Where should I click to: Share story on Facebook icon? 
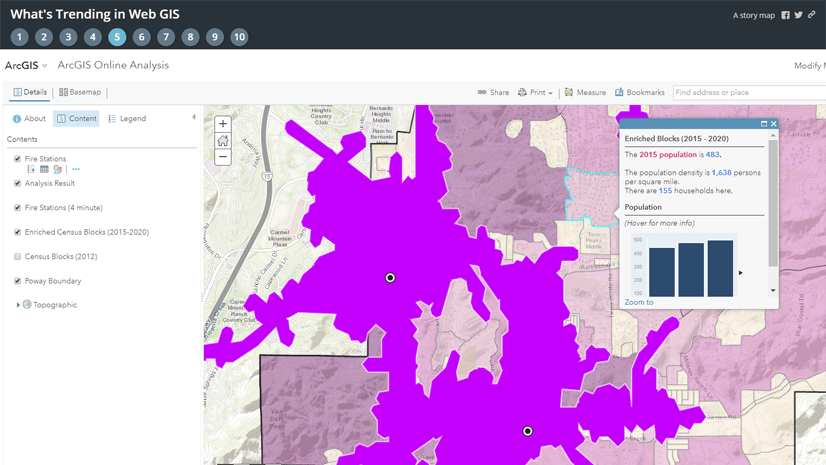785,15
